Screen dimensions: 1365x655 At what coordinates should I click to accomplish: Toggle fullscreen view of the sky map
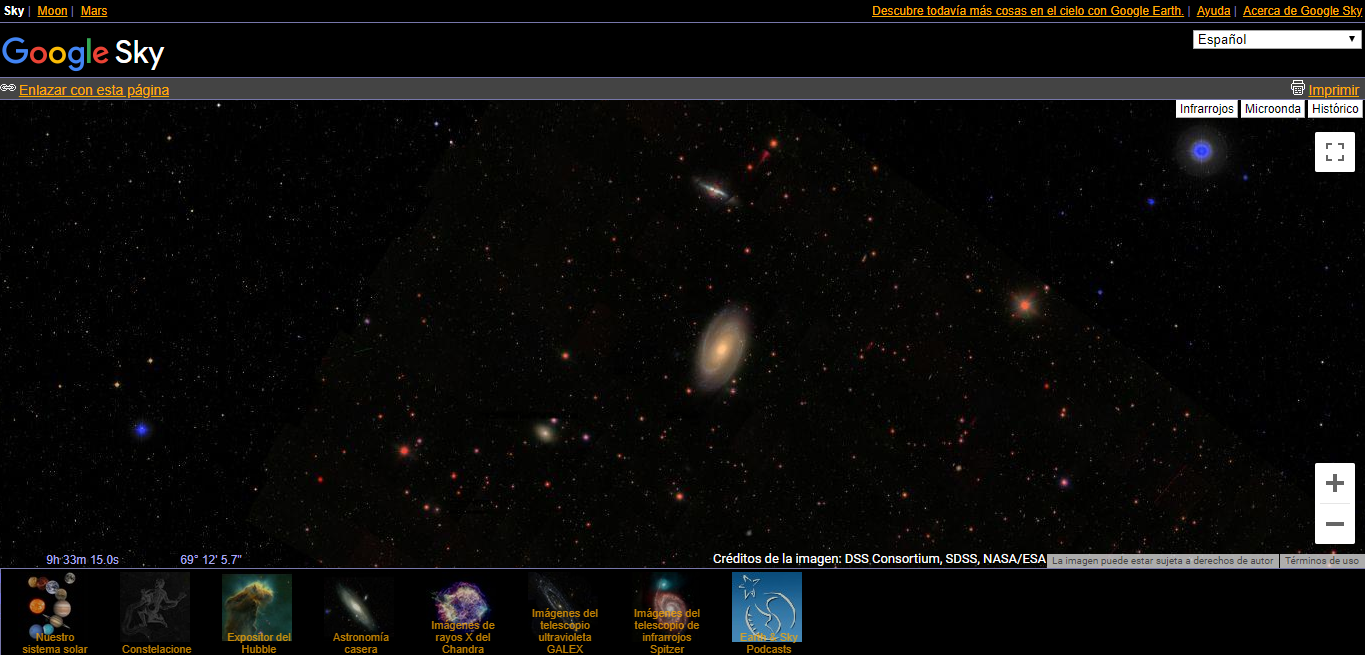[1334, 152]
